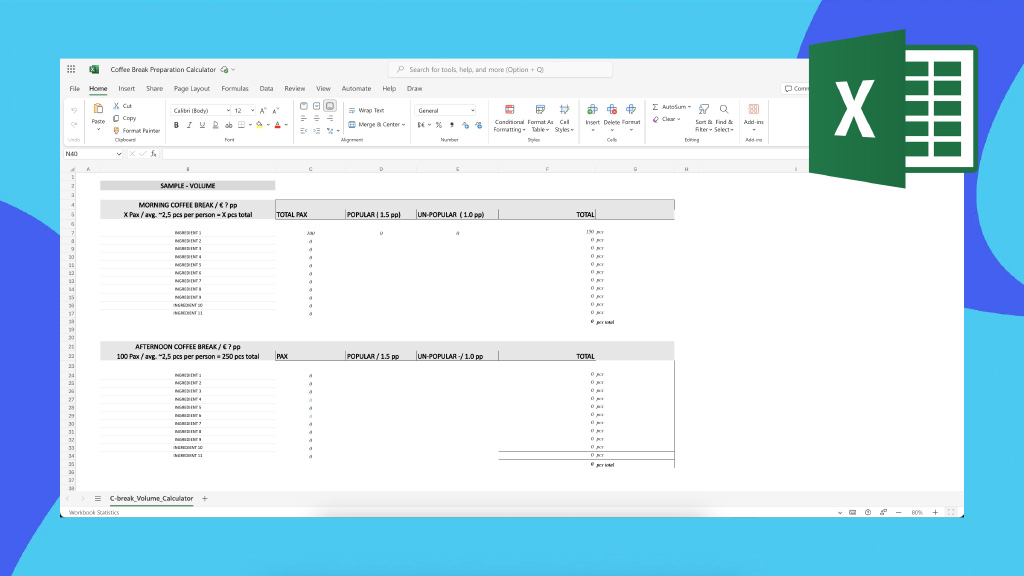Viewport: 1024px width, 576px height.
Task: Decrease font size with smaller A icon
Action: tap(276, 111)
